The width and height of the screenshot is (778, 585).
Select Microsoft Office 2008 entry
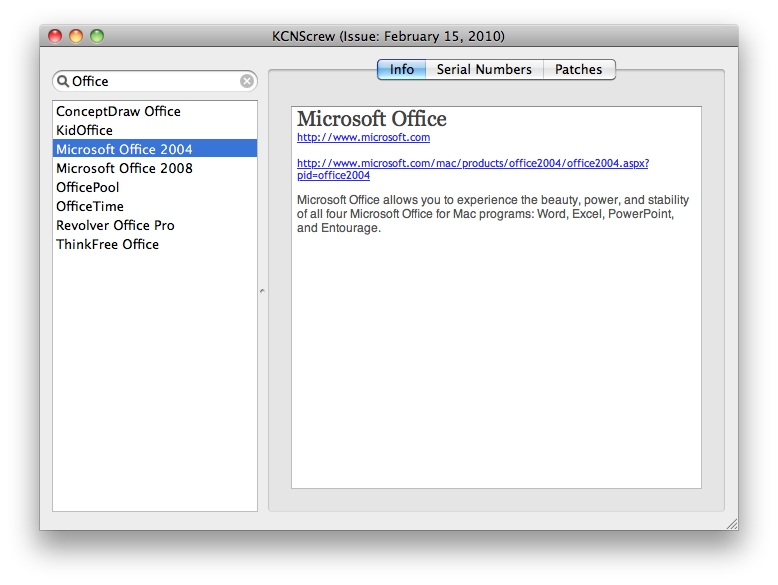[x=155, y=168]
